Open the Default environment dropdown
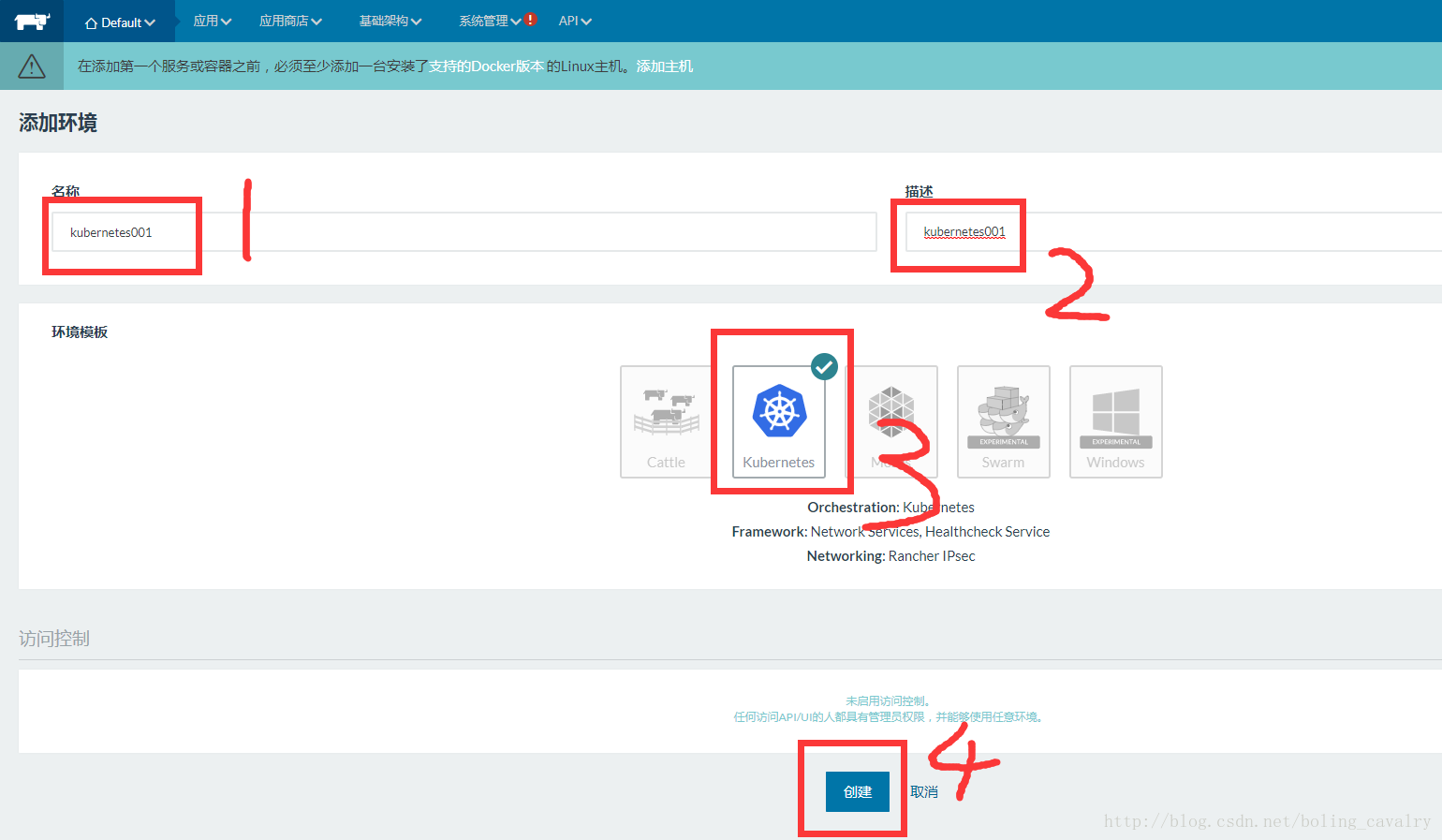Image resolution: width=1442 pixels, height=840 pixels. [120, 22]
